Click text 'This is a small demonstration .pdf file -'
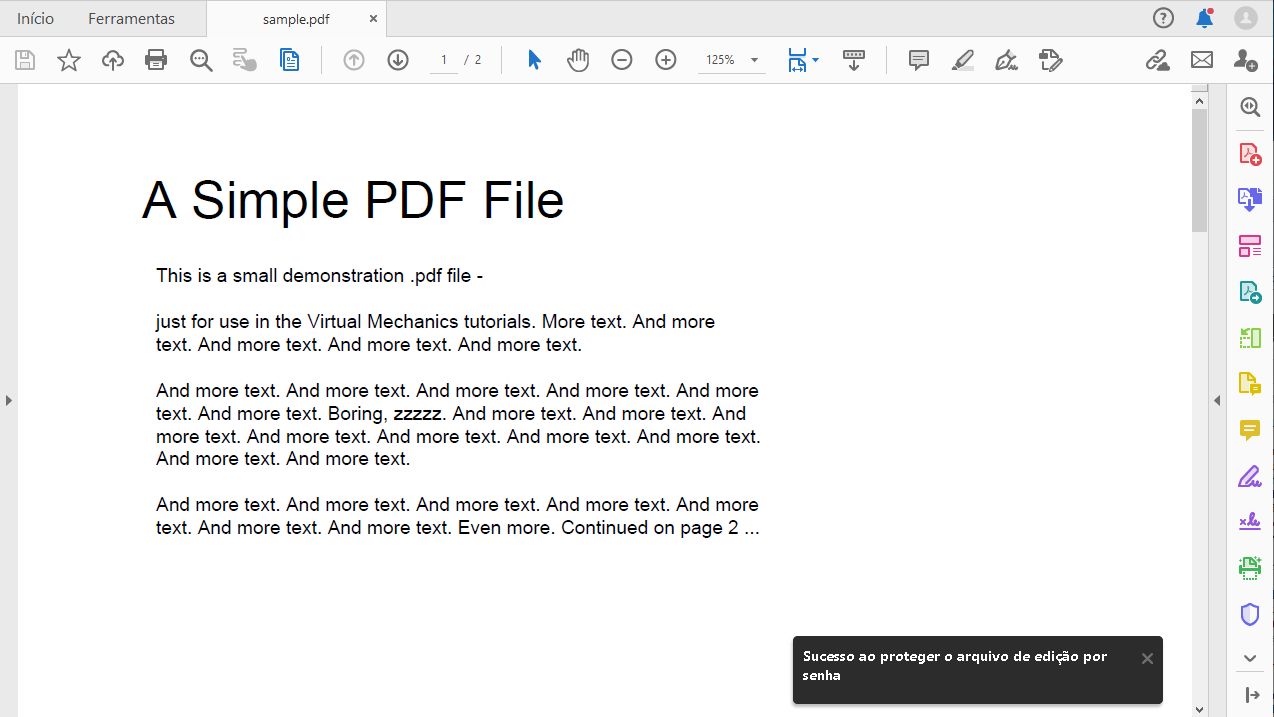 (x=320, y=276)
